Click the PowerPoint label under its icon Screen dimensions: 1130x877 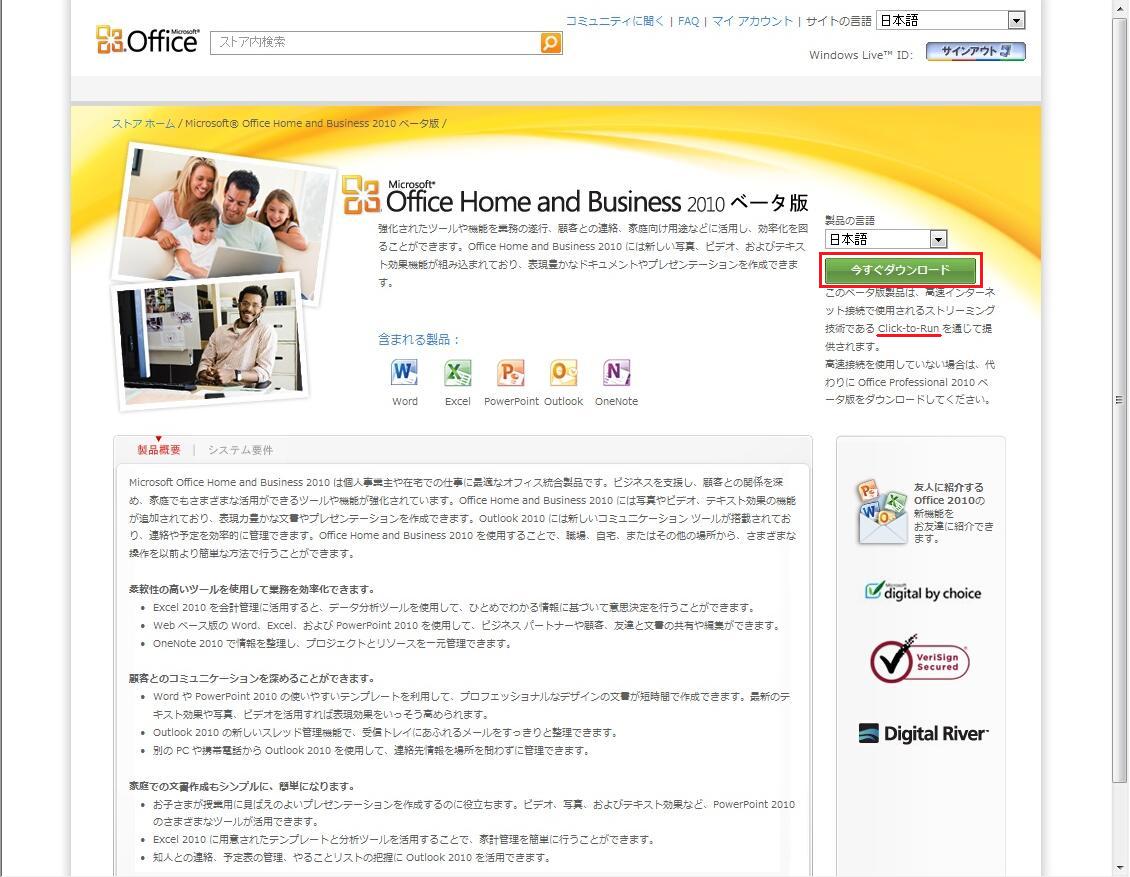[x=511, y=401]
